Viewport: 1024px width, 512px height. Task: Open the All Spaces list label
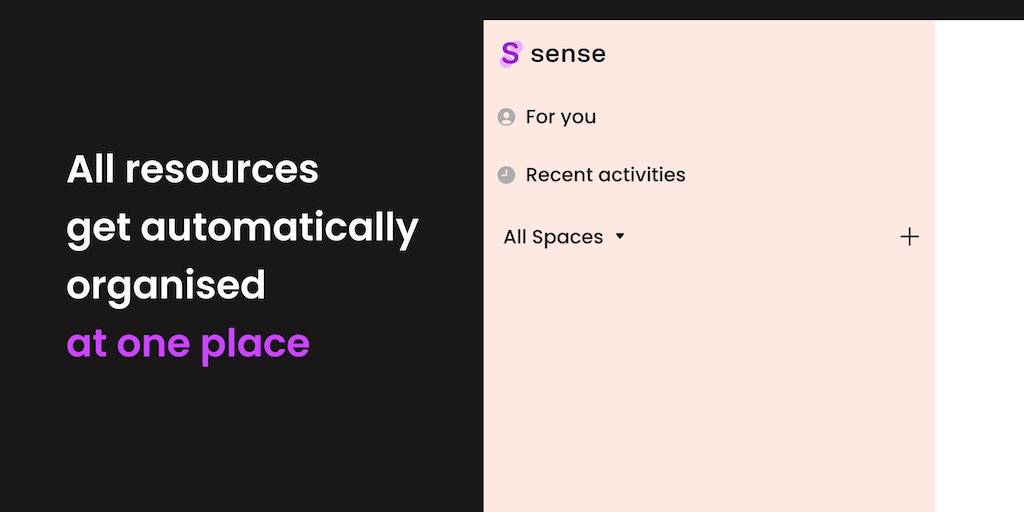click(x=553, y=237)
